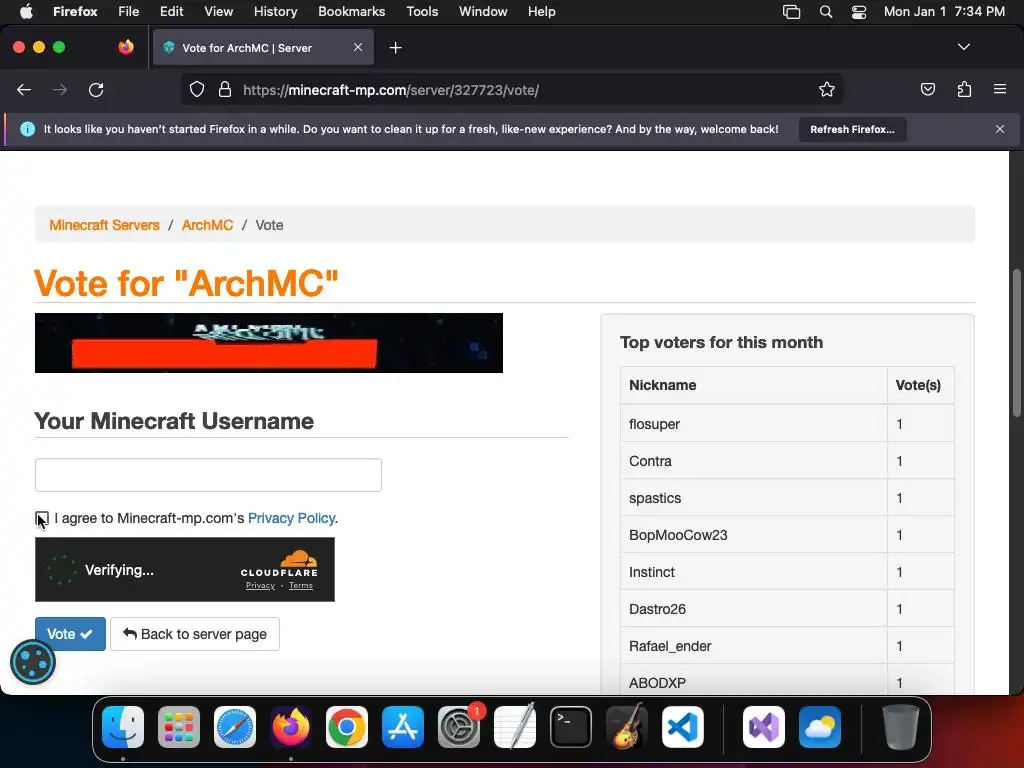Screen dimensions: 1024x768
Task: Launch Safari from the dock
Action: (x=235, y=727)
